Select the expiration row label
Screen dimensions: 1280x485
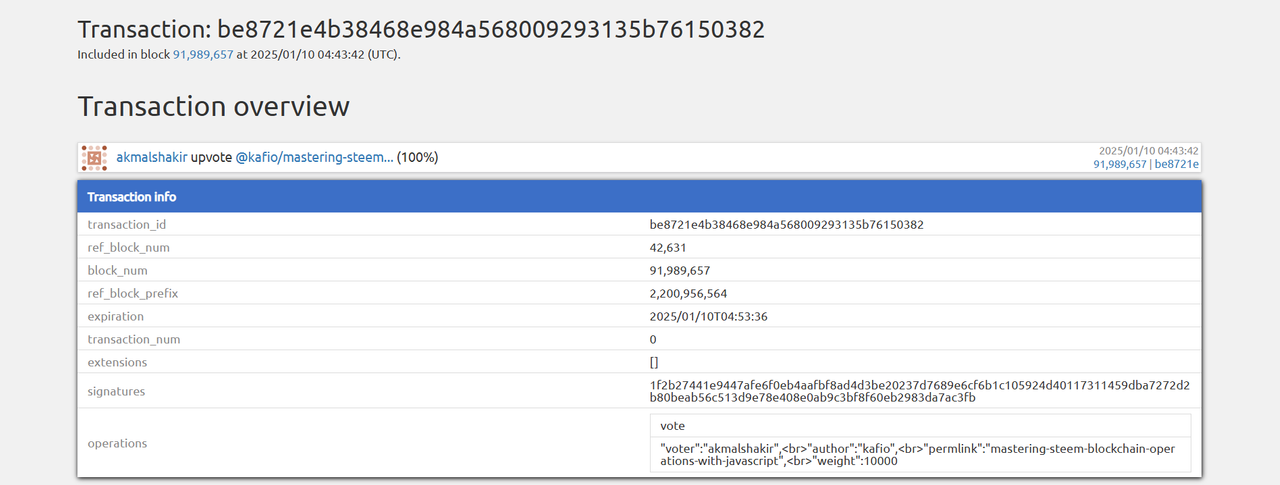(x=116, y=317)
